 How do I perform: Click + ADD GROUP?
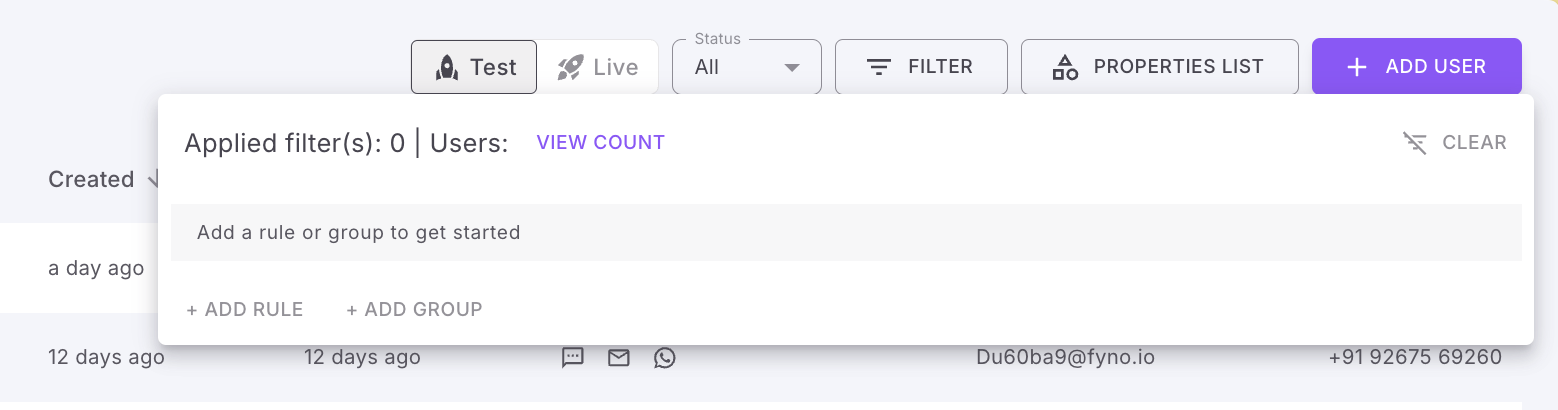[414, 310]
